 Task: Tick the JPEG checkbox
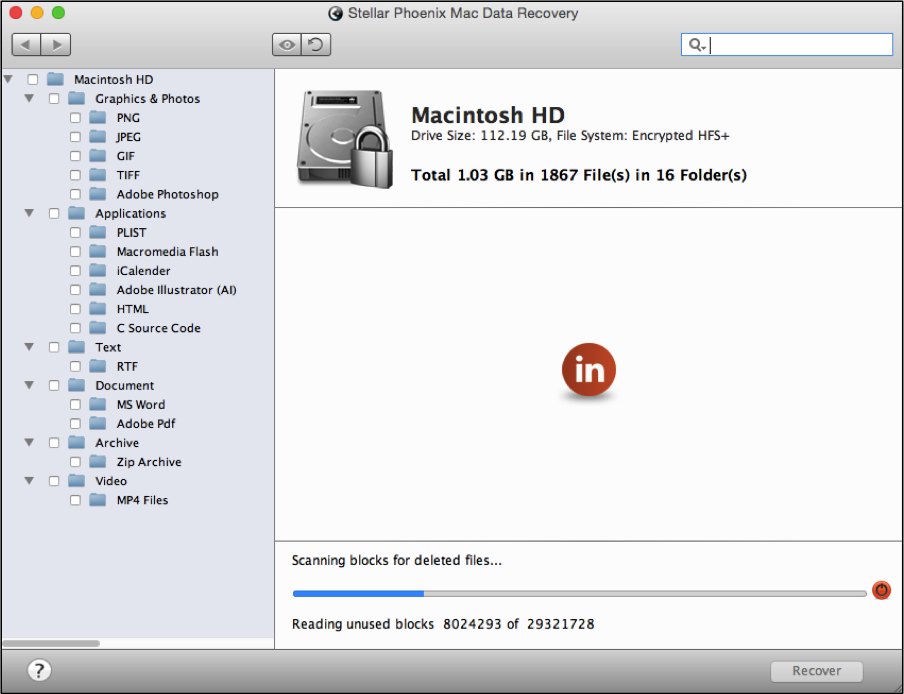76,137
